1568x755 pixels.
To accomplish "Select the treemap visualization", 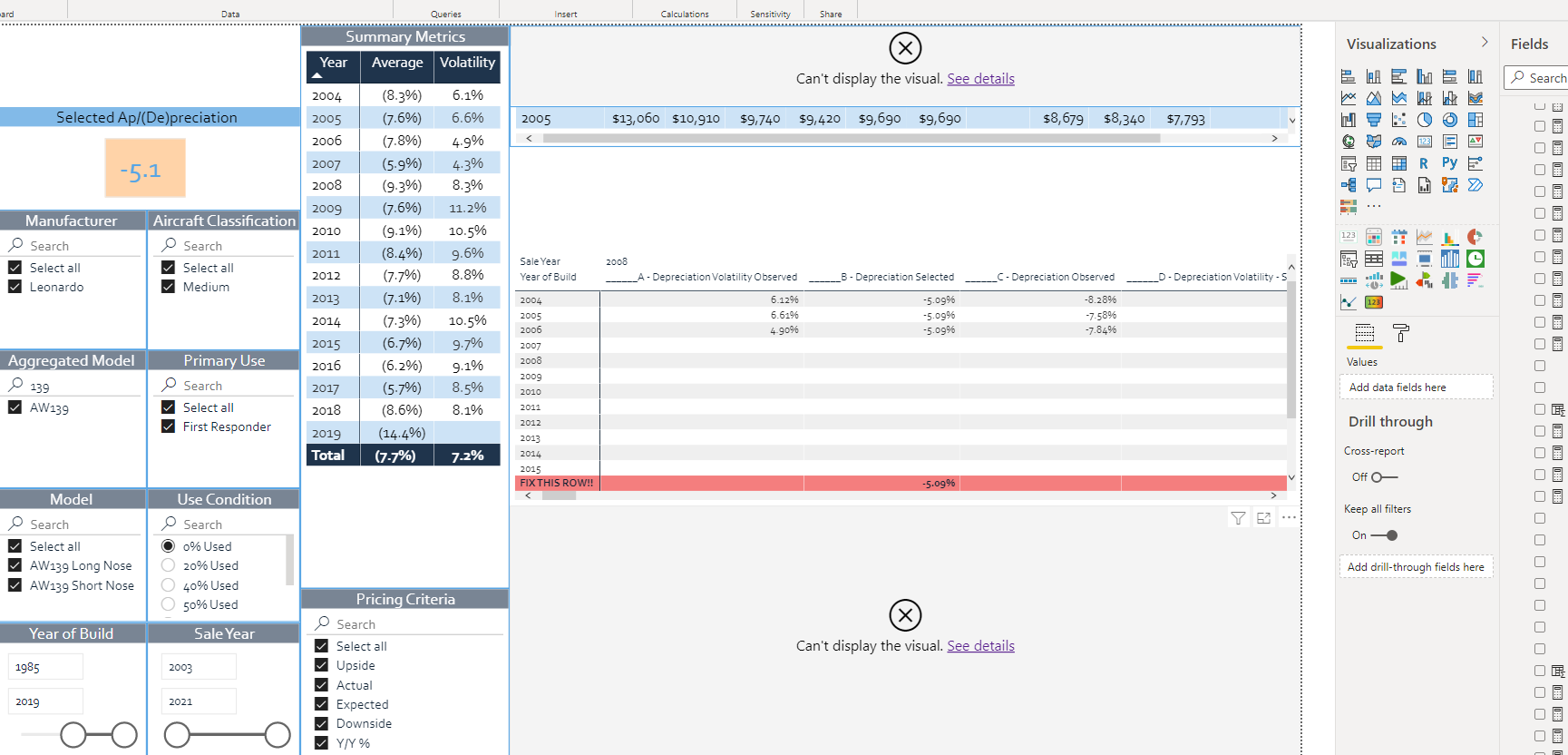I will (1475, 120).
